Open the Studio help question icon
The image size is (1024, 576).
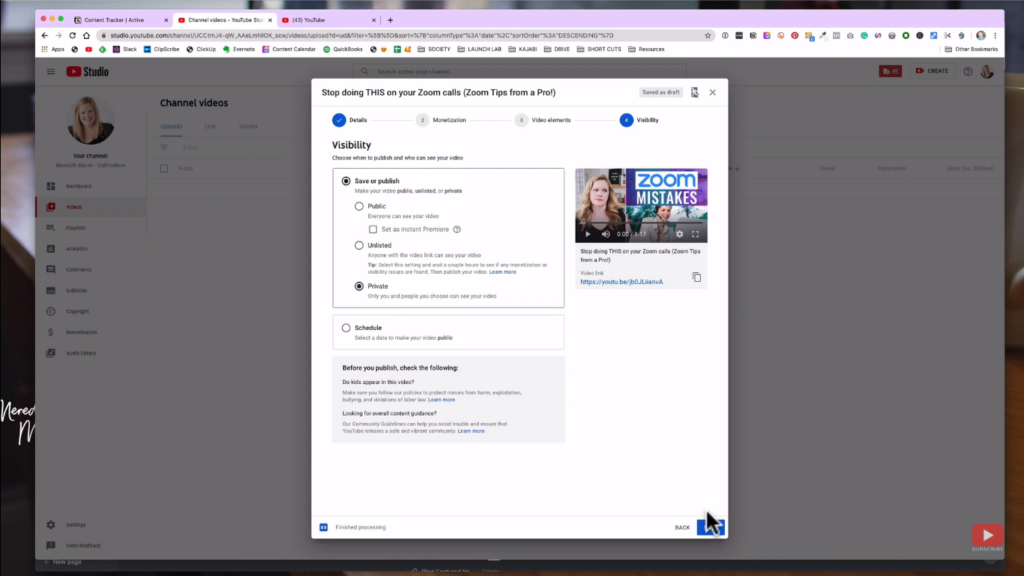968,71
